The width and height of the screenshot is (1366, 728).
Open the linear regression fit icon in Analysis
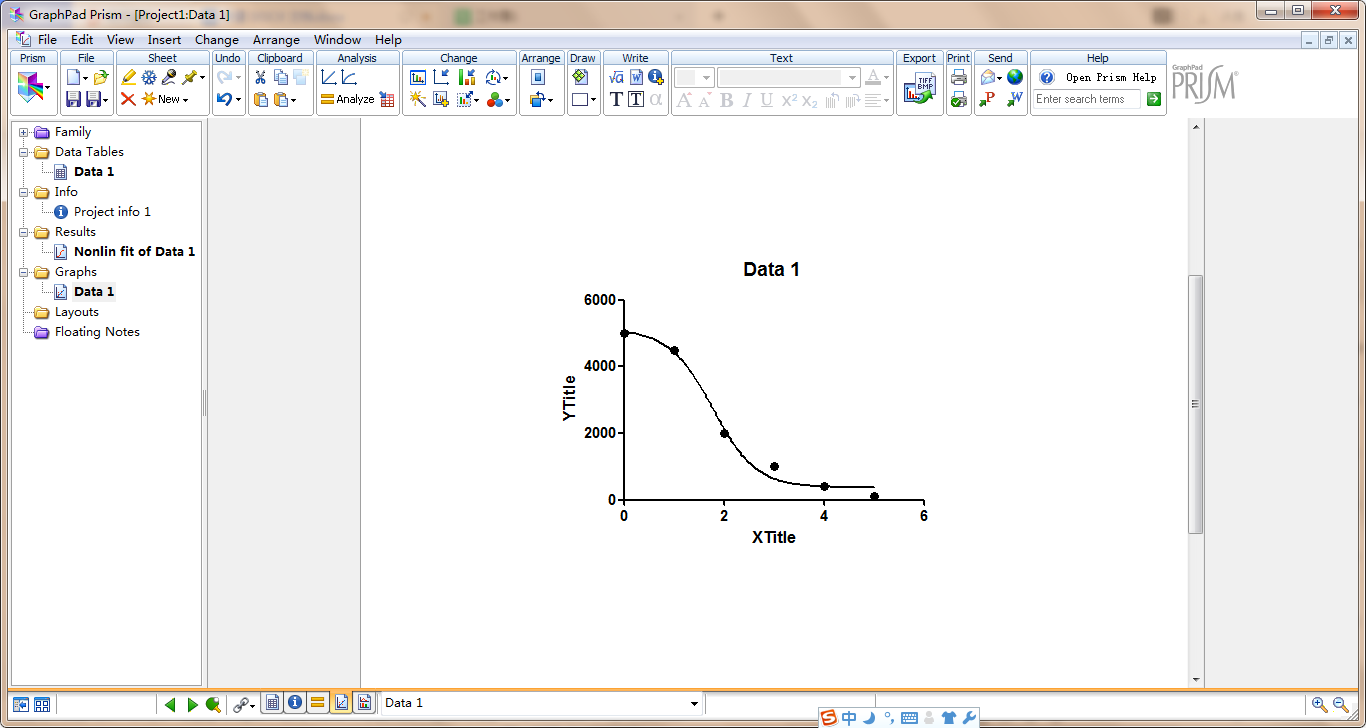pos(328,77)
